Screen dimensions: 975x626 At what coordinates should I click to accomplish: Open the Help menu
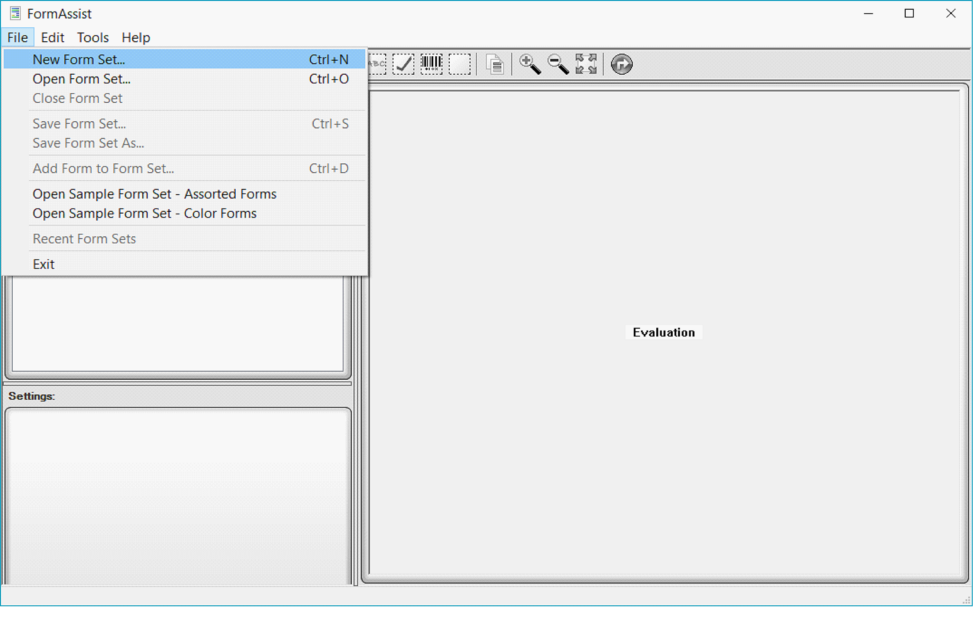(135, 37)
